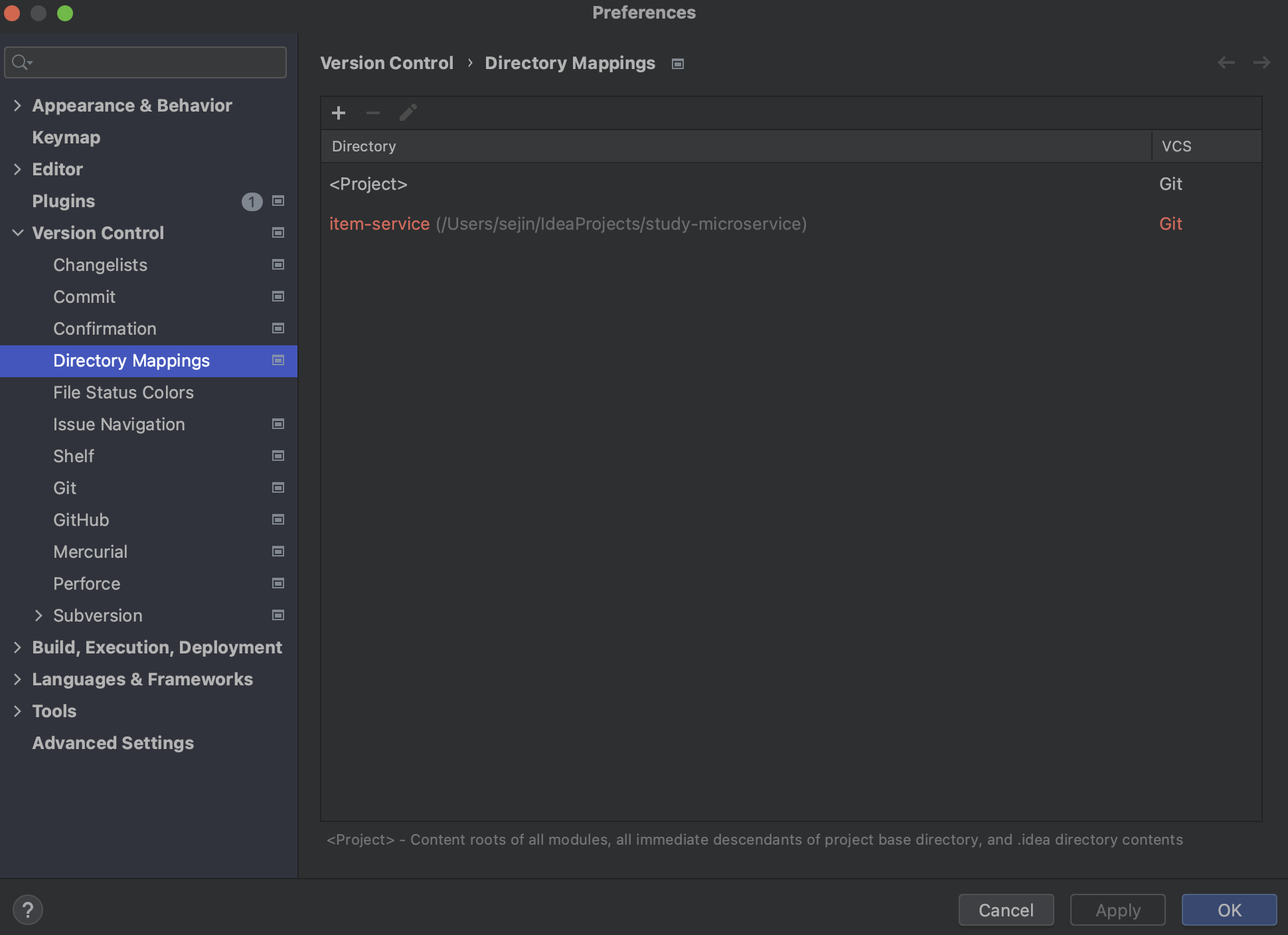Open File Status Colors settings
Screen dimensions: 1288x935
point(123,392)
